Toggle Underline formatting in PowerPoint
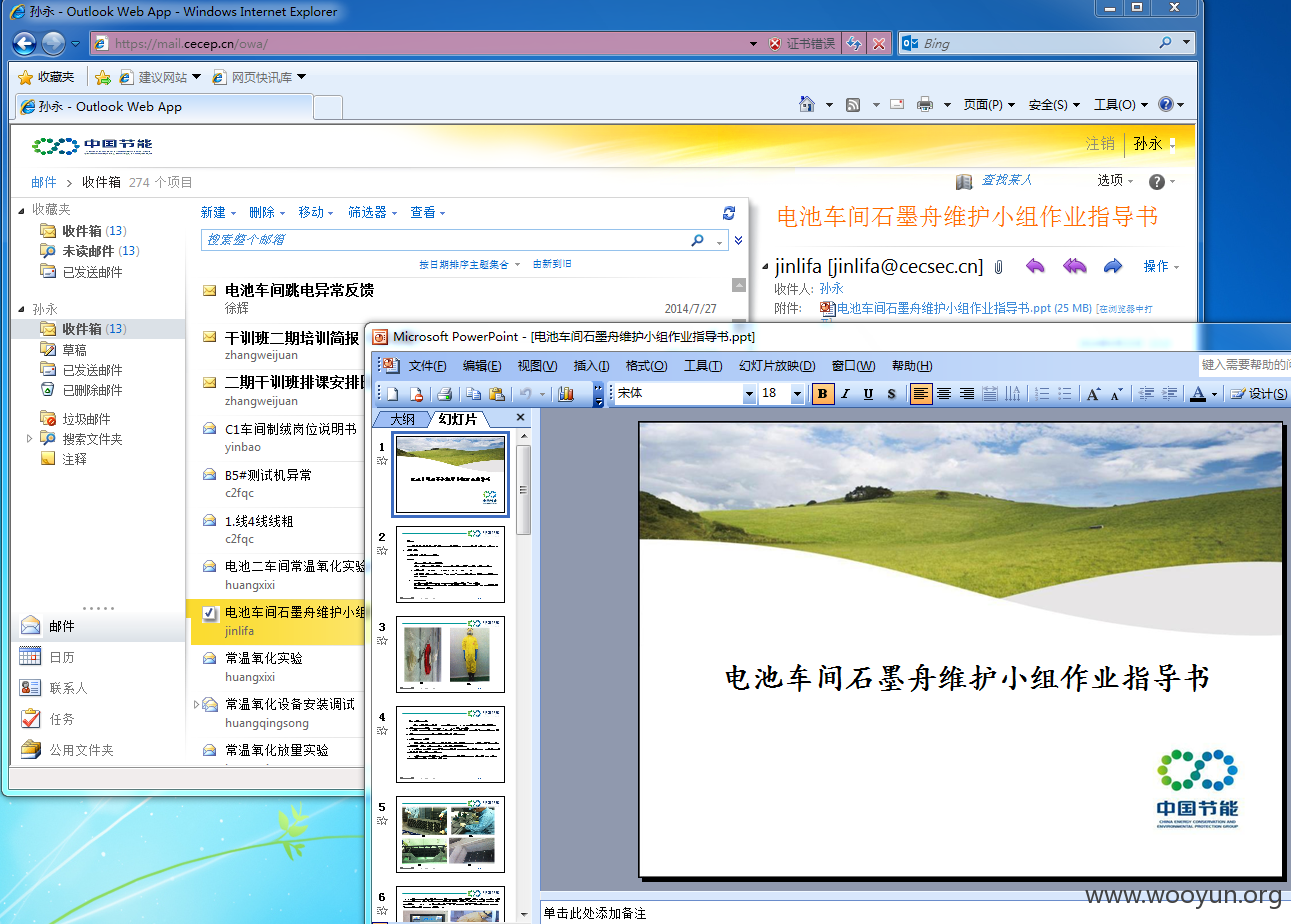Viewport: 1291px width, 924px height. (x=868, y=394)
